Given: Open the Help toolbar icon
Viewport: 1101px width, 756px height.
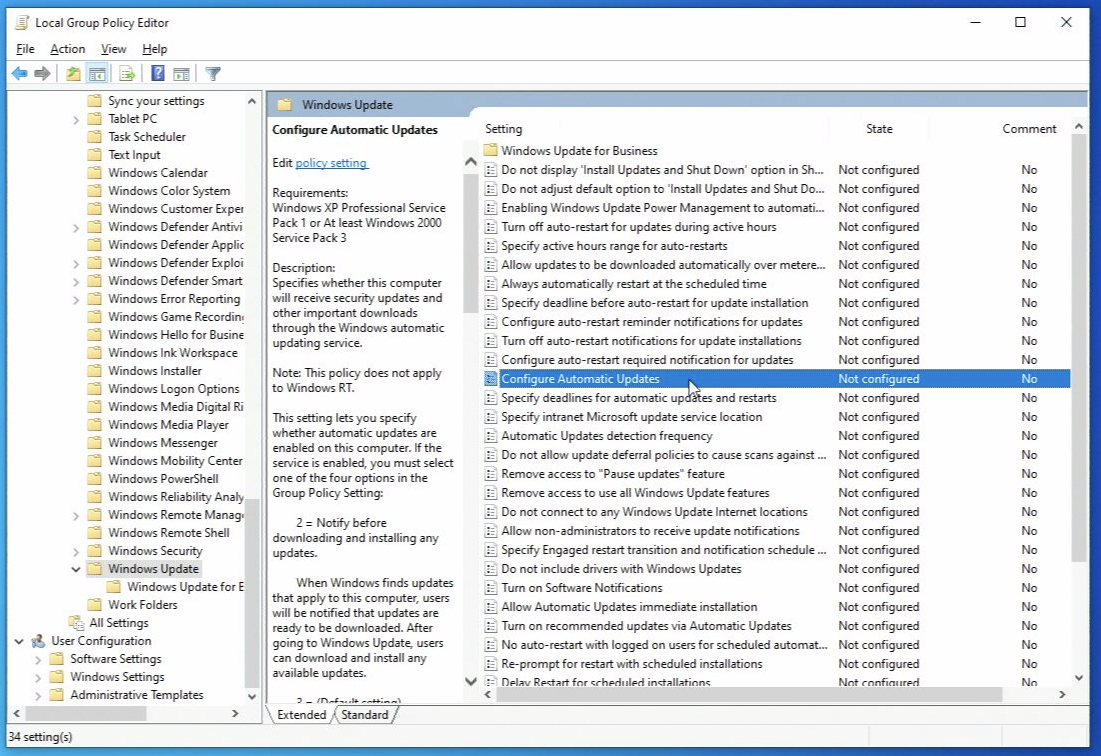Looking at the screenshot, I should pyautogui.click(x=158, y=74).
